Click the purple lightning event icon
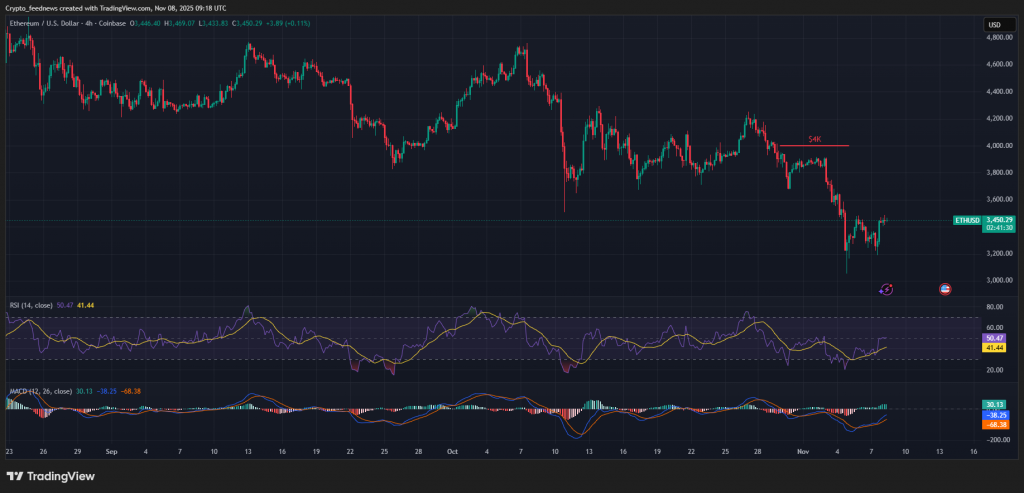The height and width of the screenshot is (493, 1024). (x=886, y=289)
